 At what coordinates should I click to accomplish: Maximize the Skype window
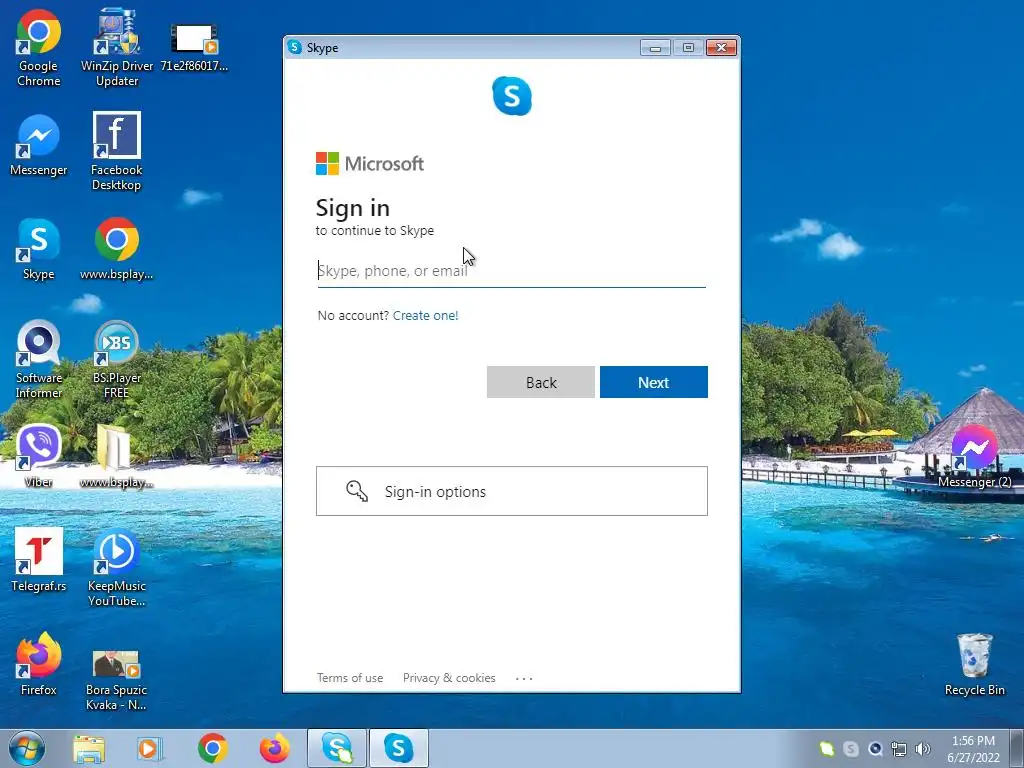point(688,48)
